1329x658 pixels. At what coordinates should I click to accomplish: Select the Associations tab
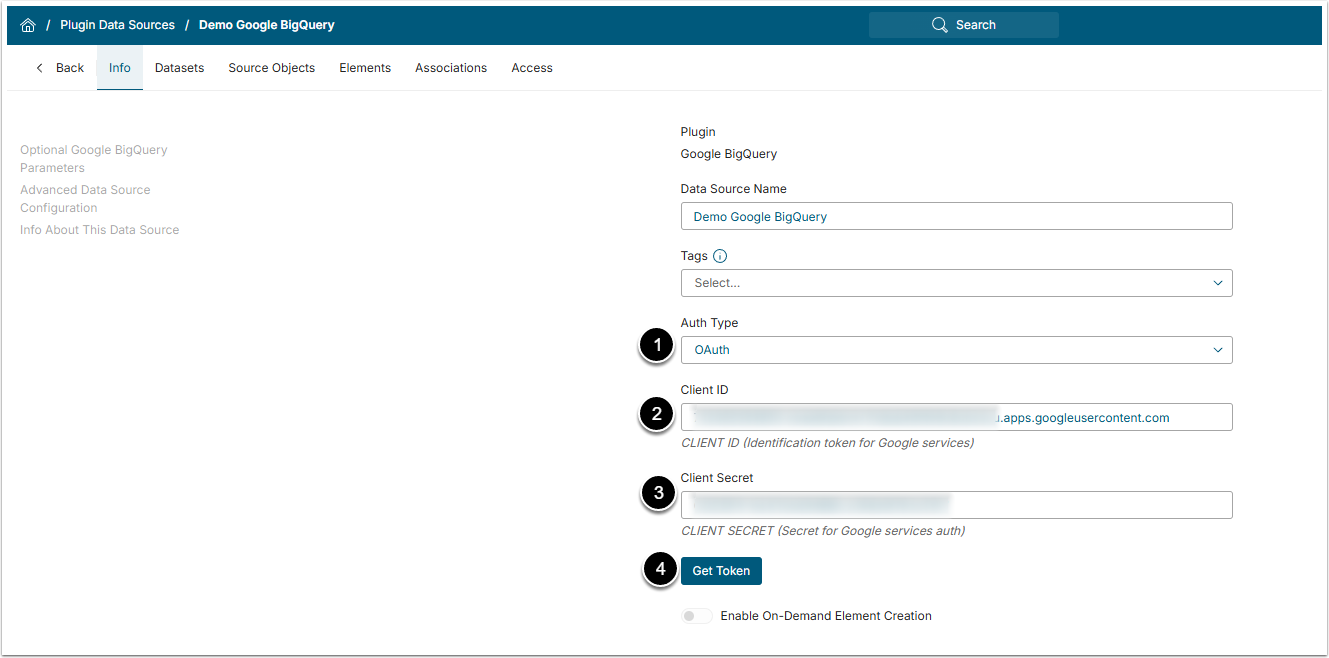point(451,68)
